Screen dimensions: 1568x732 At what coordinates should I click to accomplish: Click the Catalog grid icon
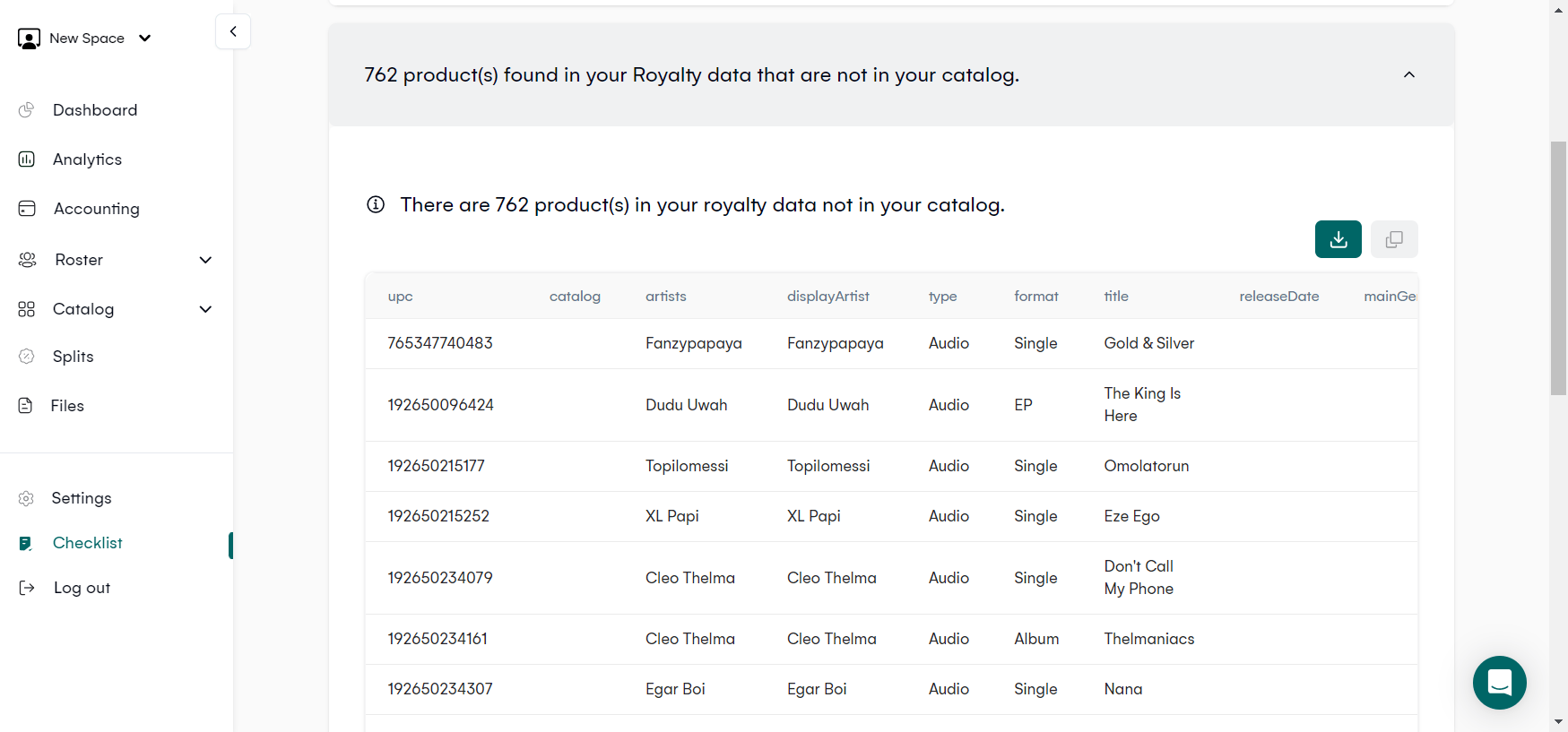click(x=27, y=309)
